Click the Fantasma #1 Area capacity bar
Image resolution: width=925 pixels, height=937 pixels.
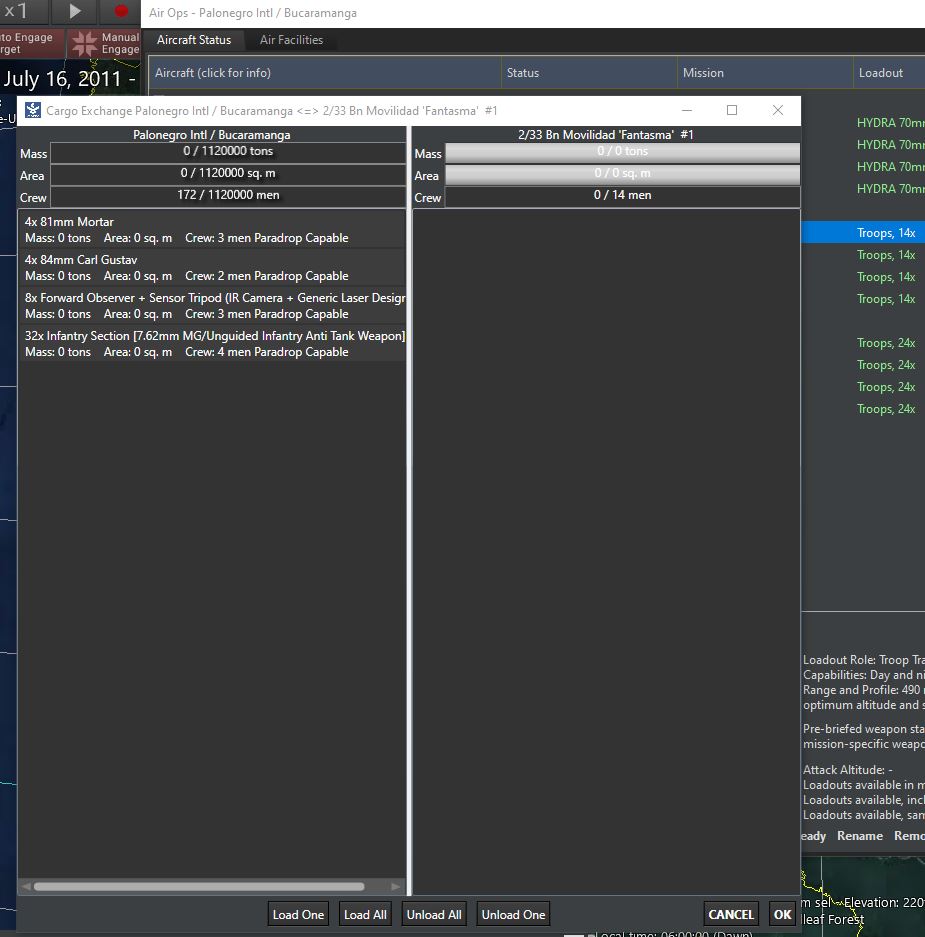pyautogui.click(x=623, y=174)
